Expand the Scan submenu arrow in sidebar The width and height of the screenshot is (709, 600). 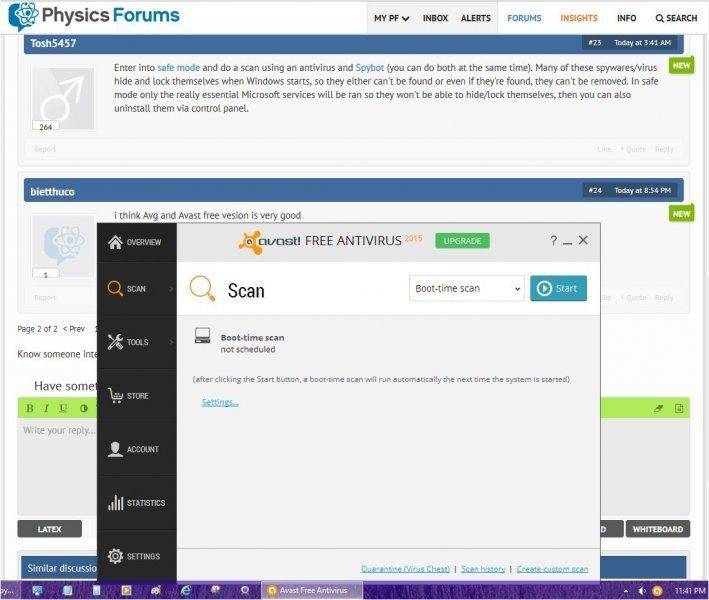(x=171, y=288)
